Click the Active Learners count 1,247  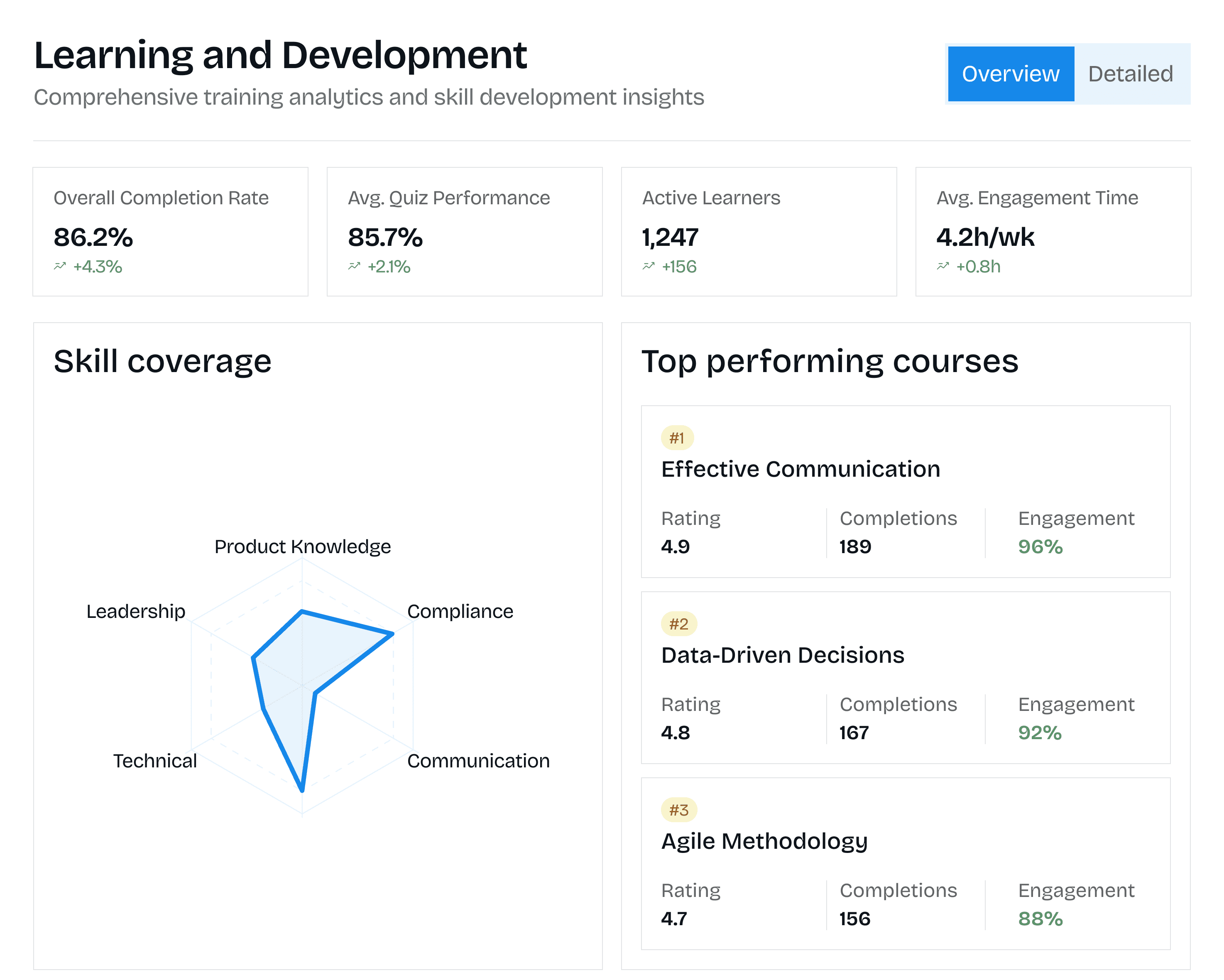(670, 238)
